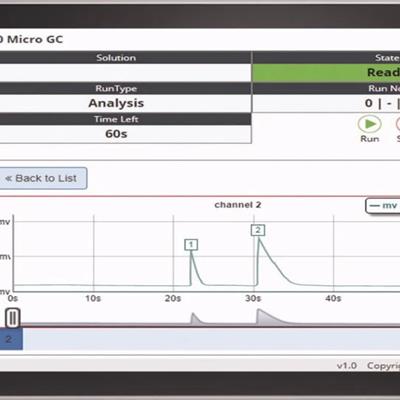Click the Run No value field
Screen dimensions: 400x400
(326, 103)
